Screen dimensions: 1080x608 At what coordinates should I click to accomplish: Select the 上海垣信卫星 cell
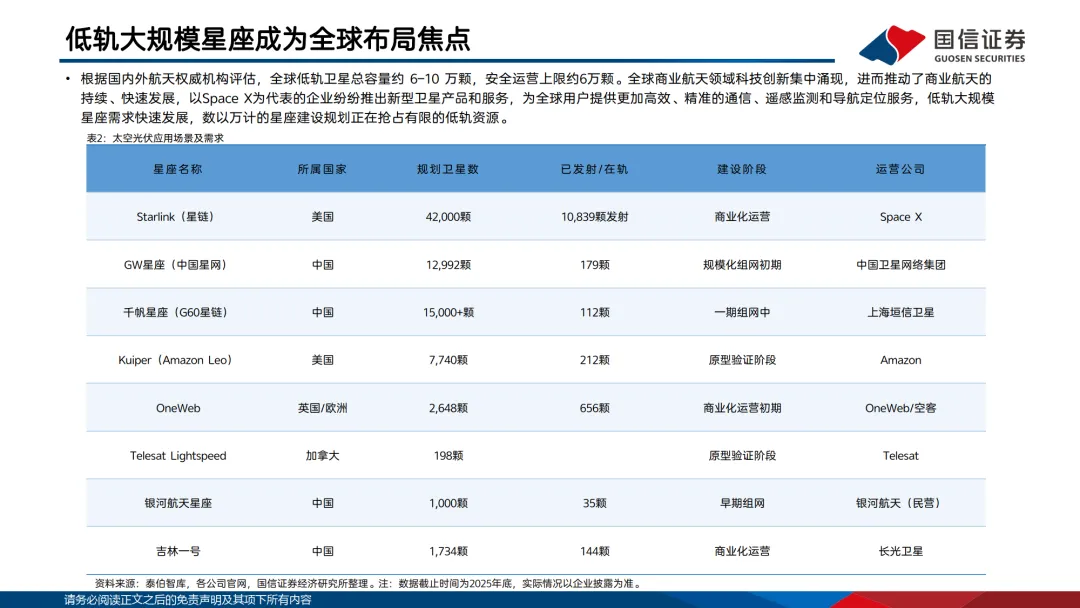tap(900, 313)
